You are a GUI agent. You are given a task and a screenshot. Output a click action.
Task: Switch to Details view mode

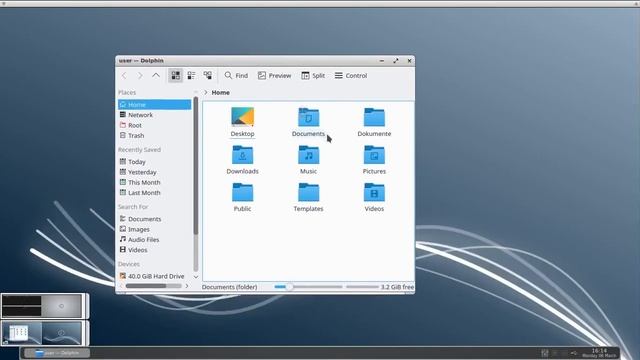point(208,76)
